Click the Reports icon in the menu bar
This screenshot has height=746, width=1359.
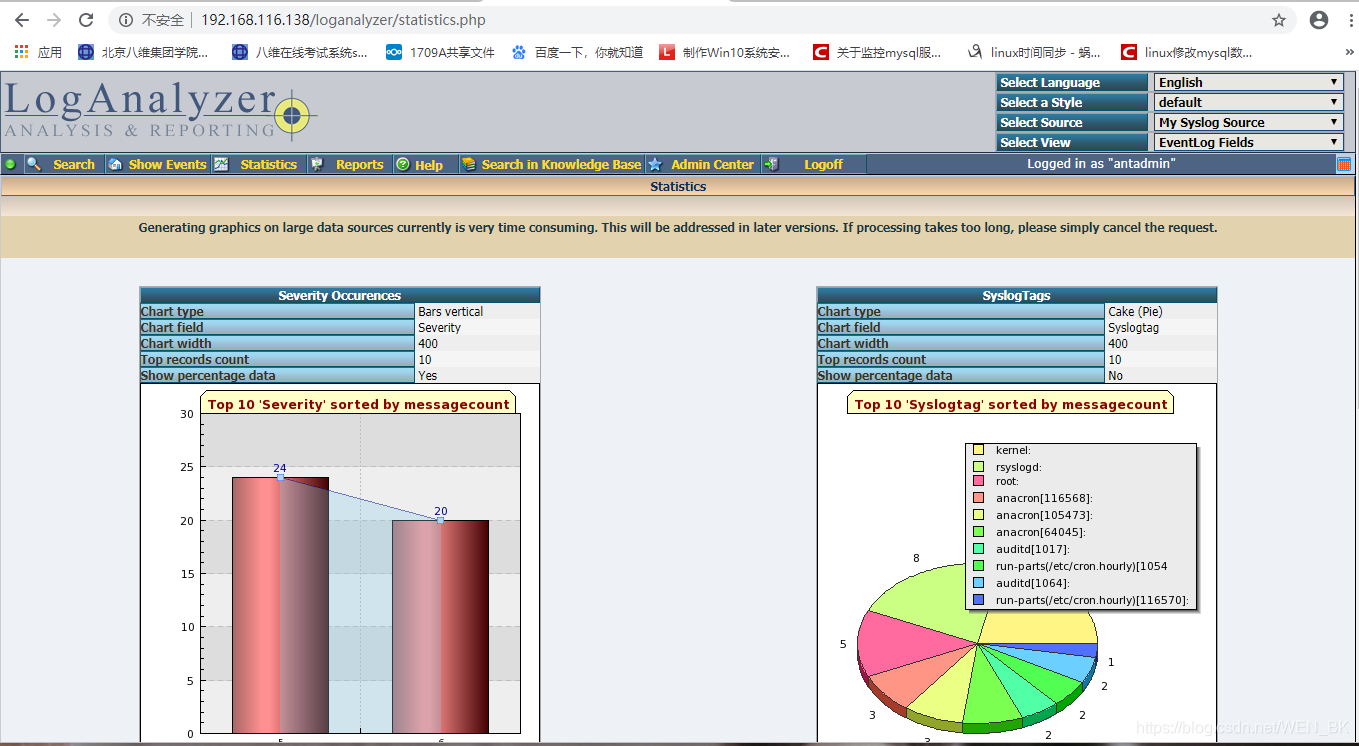[317, 164]
